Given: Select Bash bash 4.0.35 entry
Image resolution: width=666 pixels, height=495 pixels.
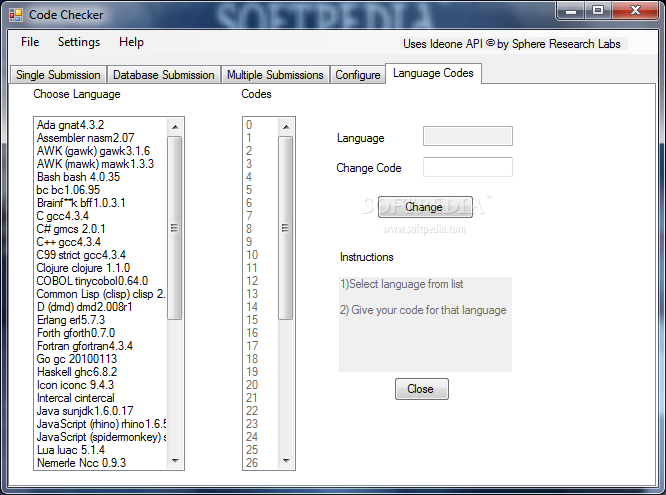Looking at the screenshot, I should [x=101, y=177].
